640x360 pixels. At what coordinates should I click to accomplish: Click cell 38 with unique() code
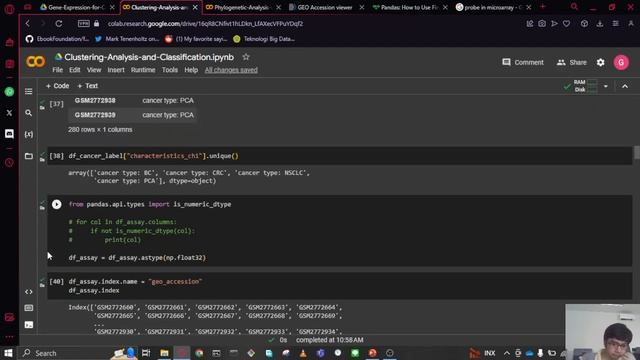point(340,156)
